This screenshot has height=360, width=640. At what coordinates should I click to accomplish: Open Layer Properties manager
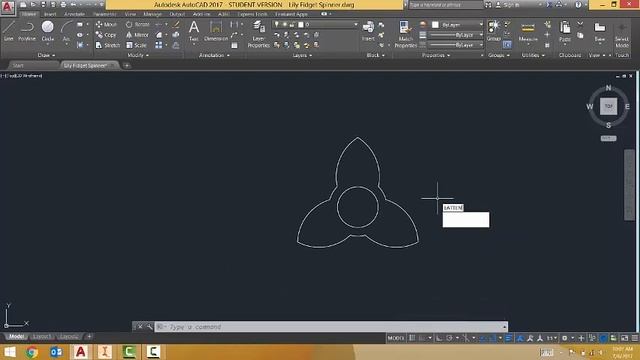click(x=259, y=34)
